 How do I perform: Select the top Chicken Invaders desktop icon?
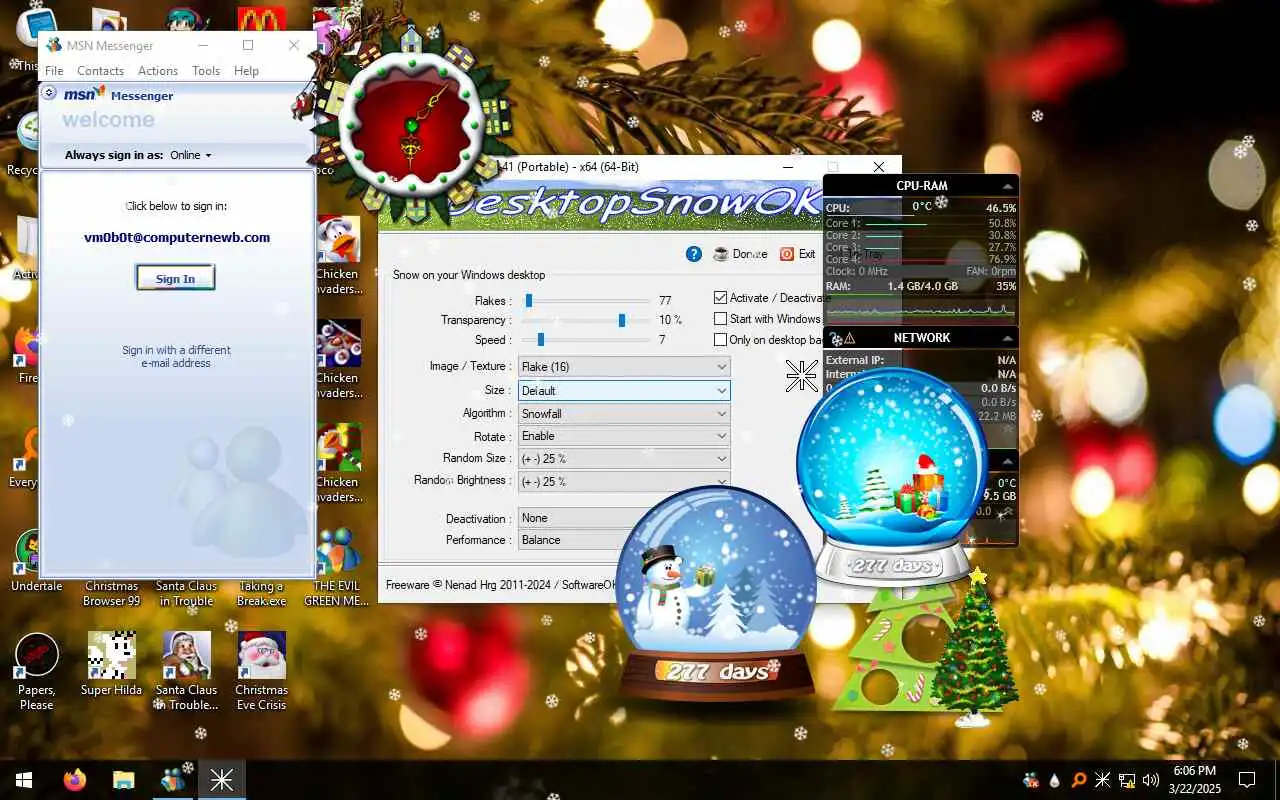click(x=337, y=256)
